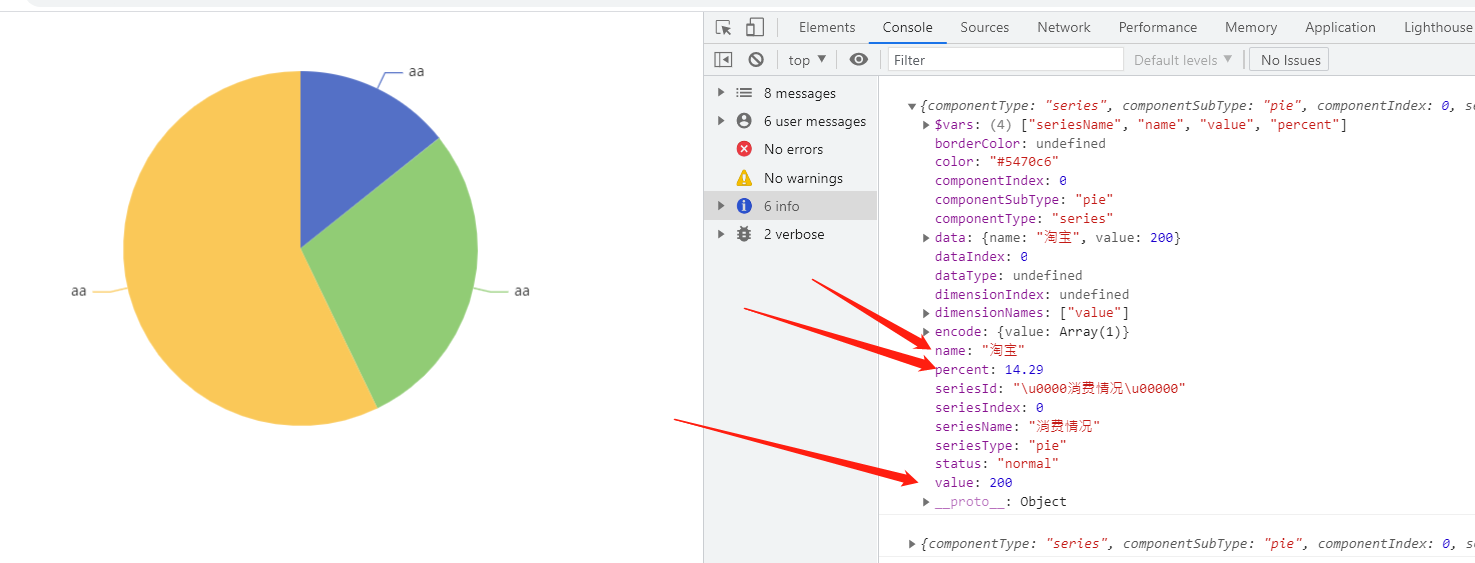Expand the 8 messages group
This screenshot has height=563, width=1475.
(x=721, y=93)
